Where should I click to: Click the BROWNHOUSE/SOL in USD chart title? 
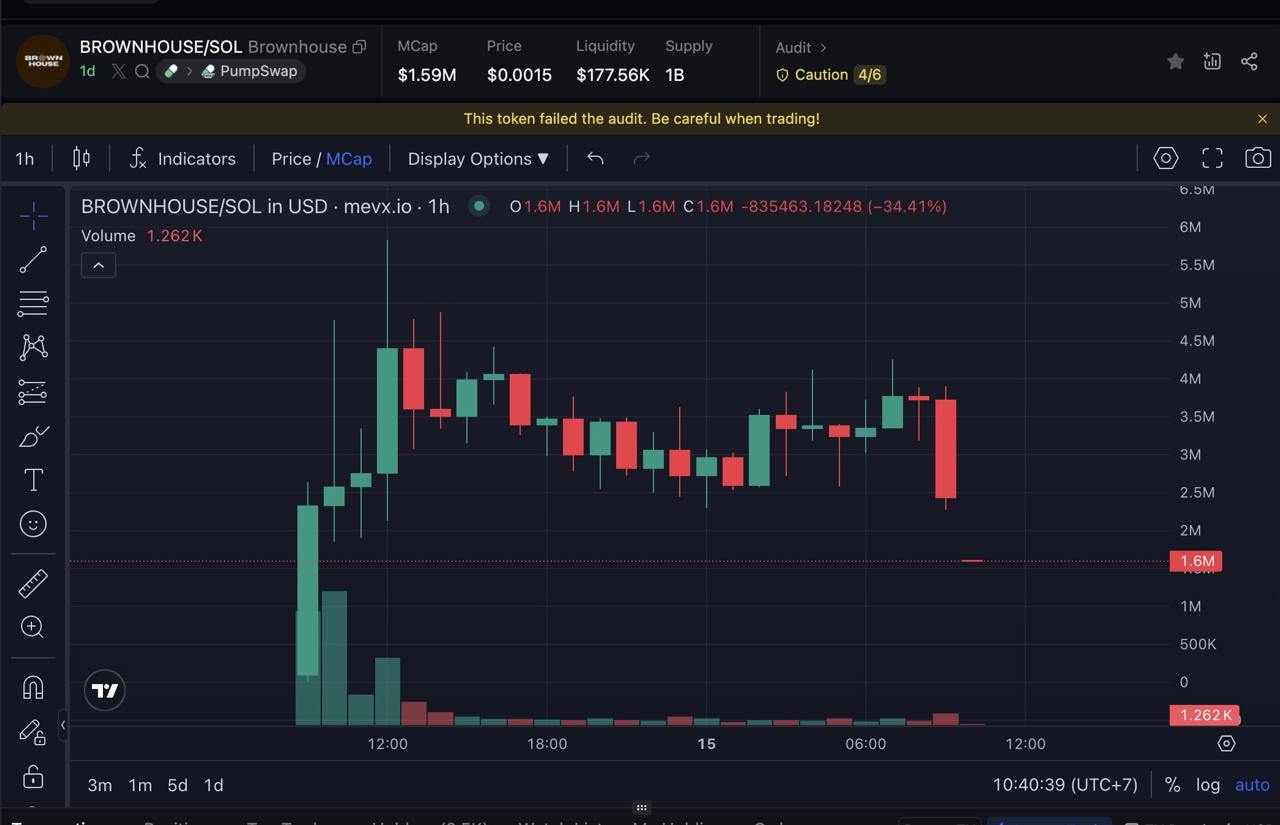[x=265, y=206]
